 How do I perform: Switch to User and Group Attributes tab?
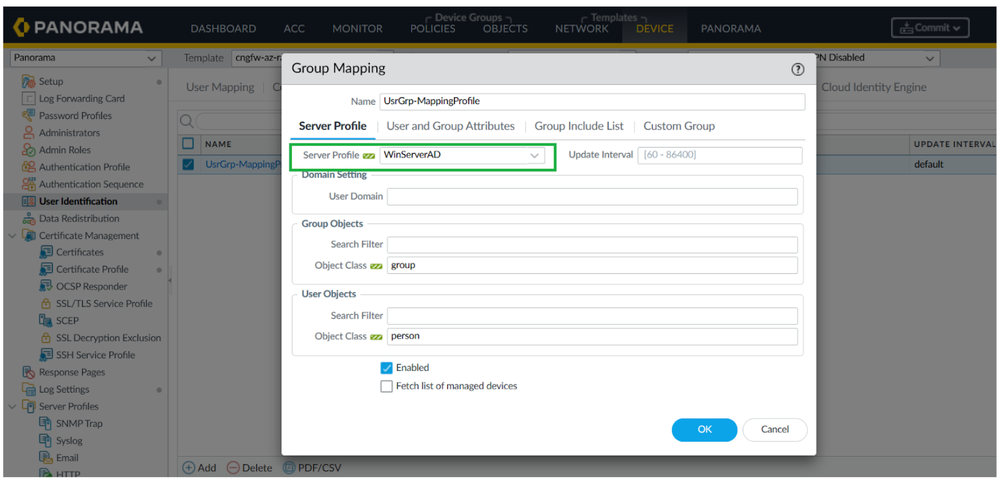(450, 126)
